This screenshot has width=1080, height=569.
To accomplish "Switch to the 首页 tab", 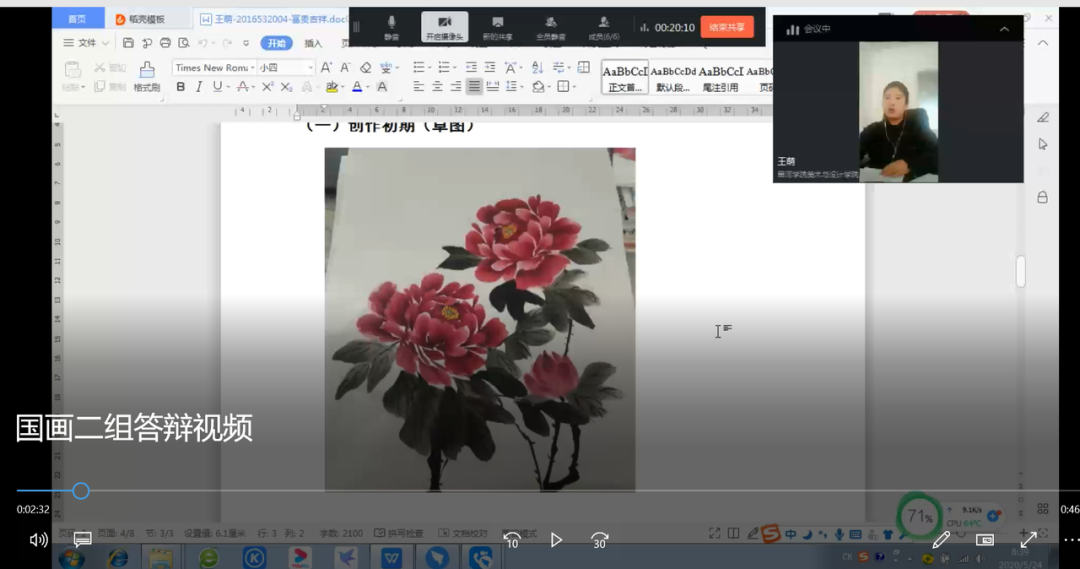I will tap(77, 19).
